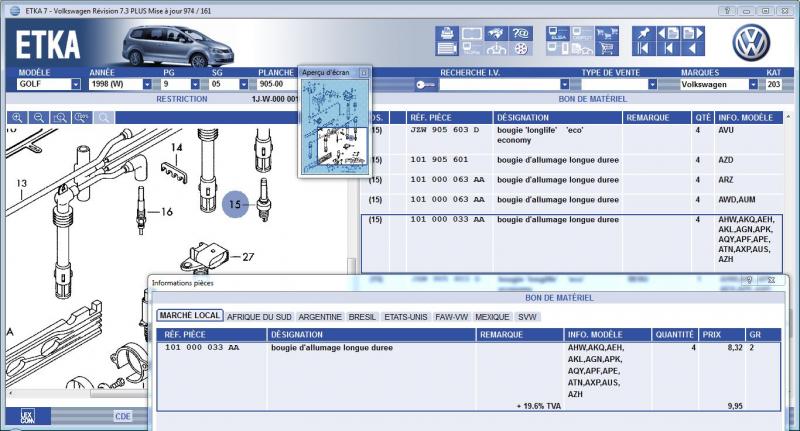Switch to the Afrique du Sud tab
The image size is (800, 431).
click(259, 317)
